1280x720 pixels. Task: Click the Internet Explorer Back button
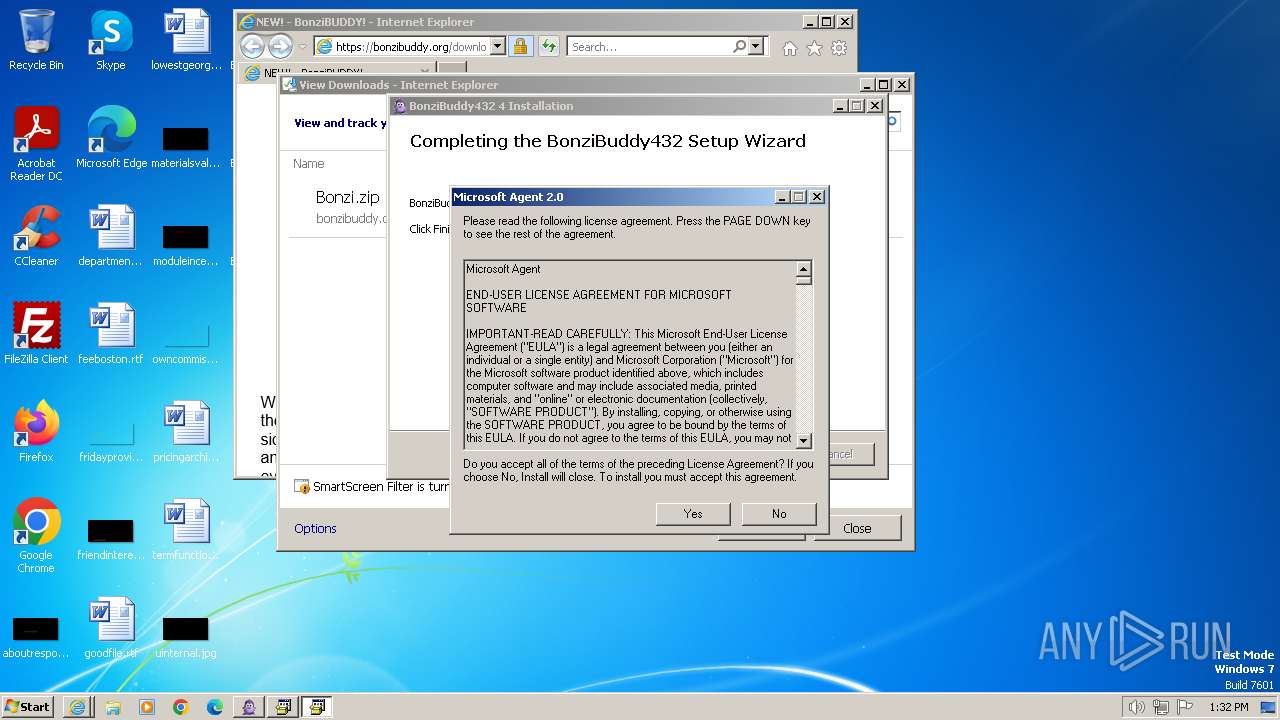[x=252, y=46]
